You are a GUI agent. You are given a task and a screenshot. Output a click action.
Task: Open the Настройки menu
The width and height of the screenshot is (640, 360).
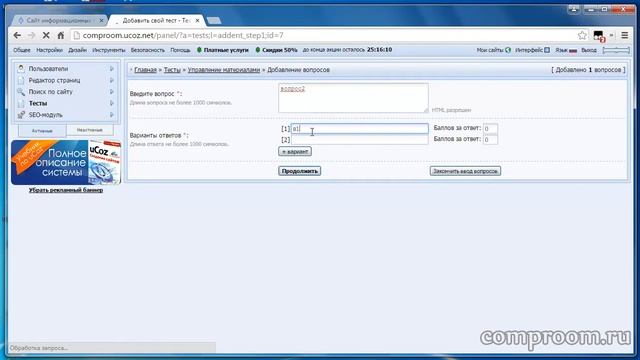click(x=49, y=50)
